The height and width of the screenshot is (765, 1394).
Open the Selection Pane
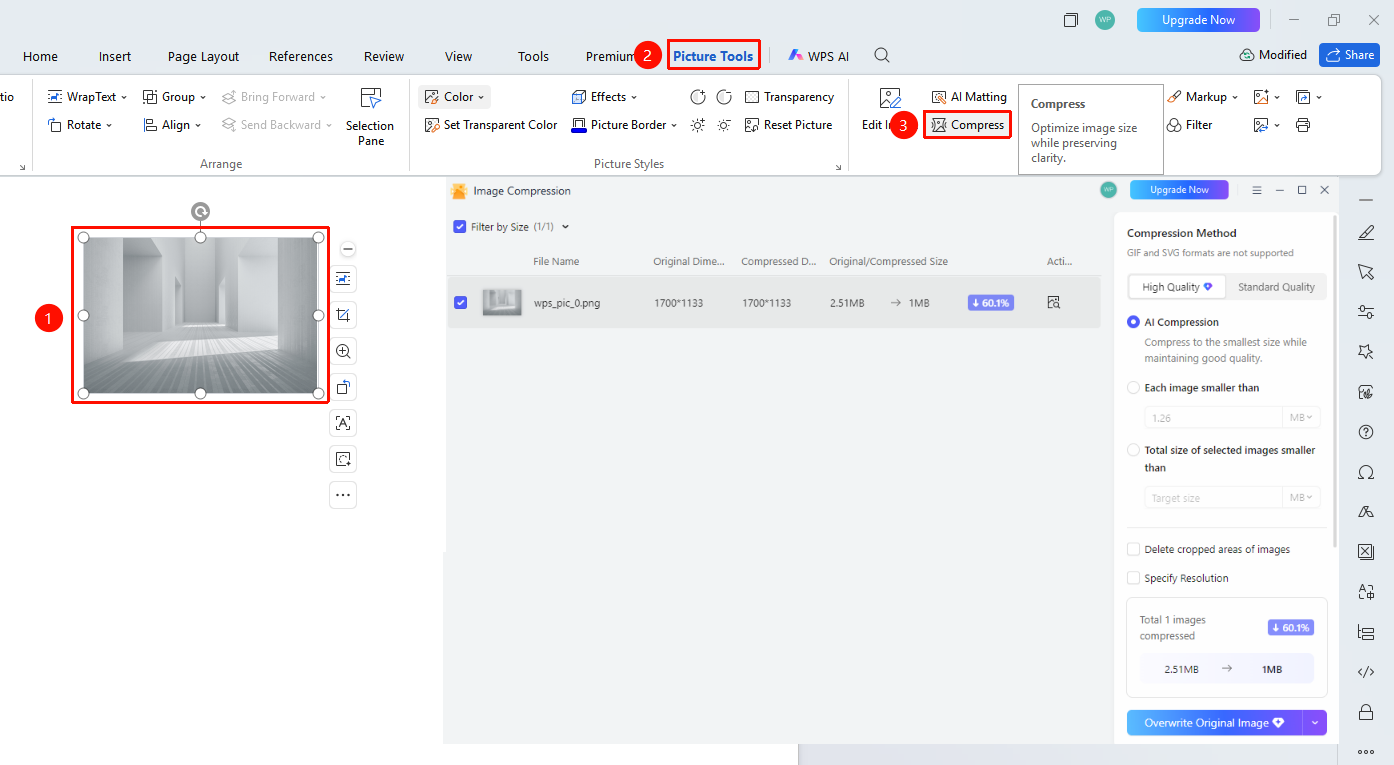click(370, 116)
